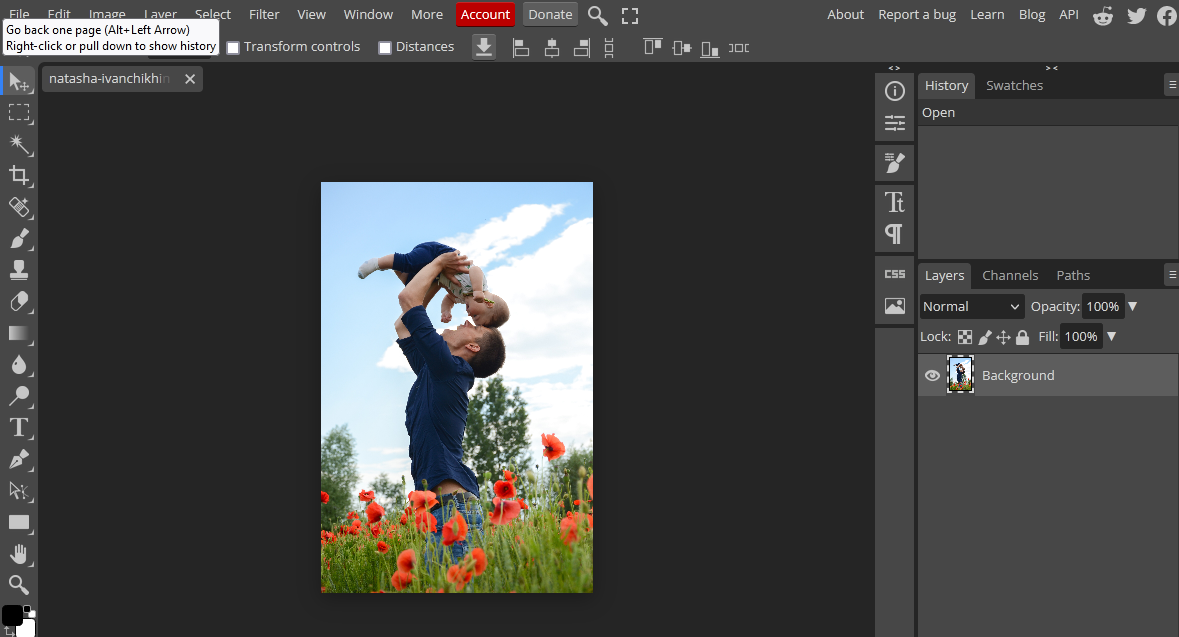Toggle lock all padlock icon

coord(1023,337)
